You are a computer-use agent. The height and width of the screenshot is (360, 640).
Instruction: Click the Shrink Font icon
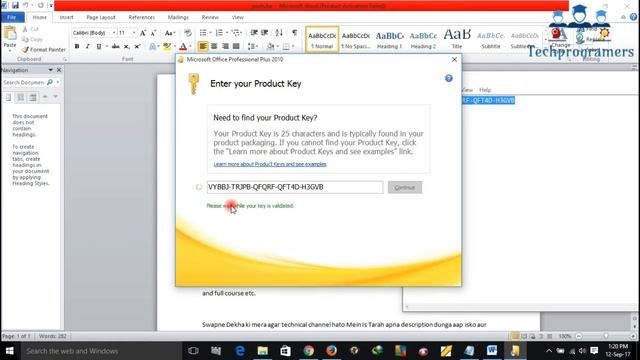coord(153,33)
